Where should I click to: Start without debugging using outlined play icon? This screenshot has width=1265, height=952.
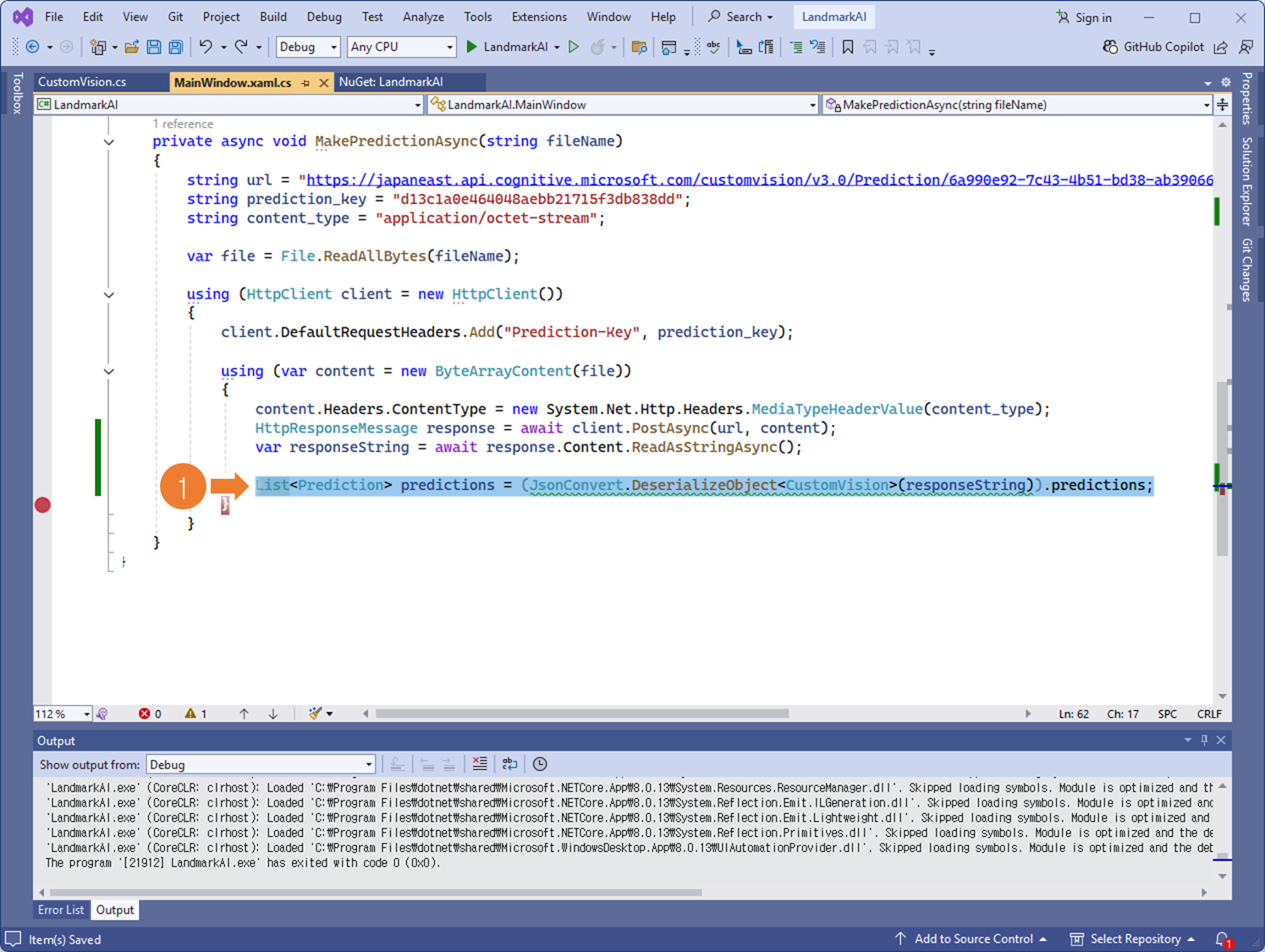pos(574,47)
